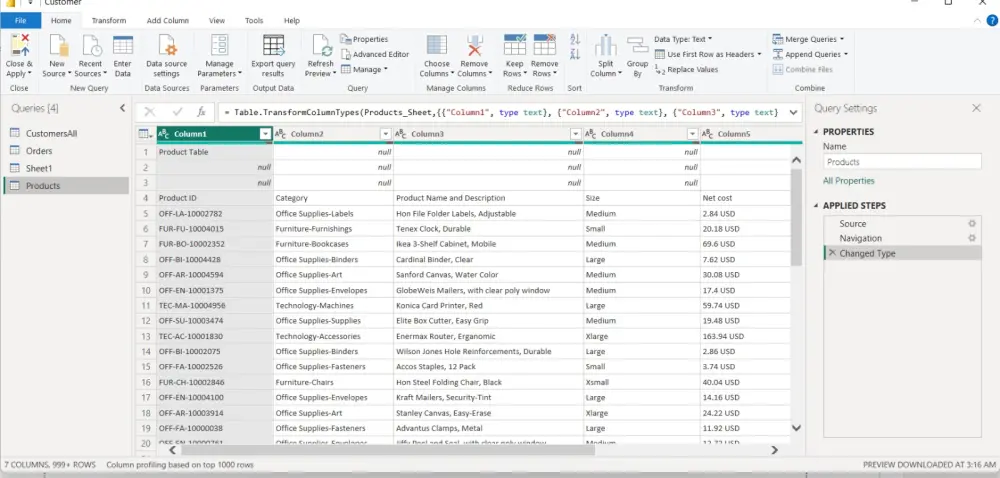
Task: Click the Keep Rows icon
Action: coord(515,47)
